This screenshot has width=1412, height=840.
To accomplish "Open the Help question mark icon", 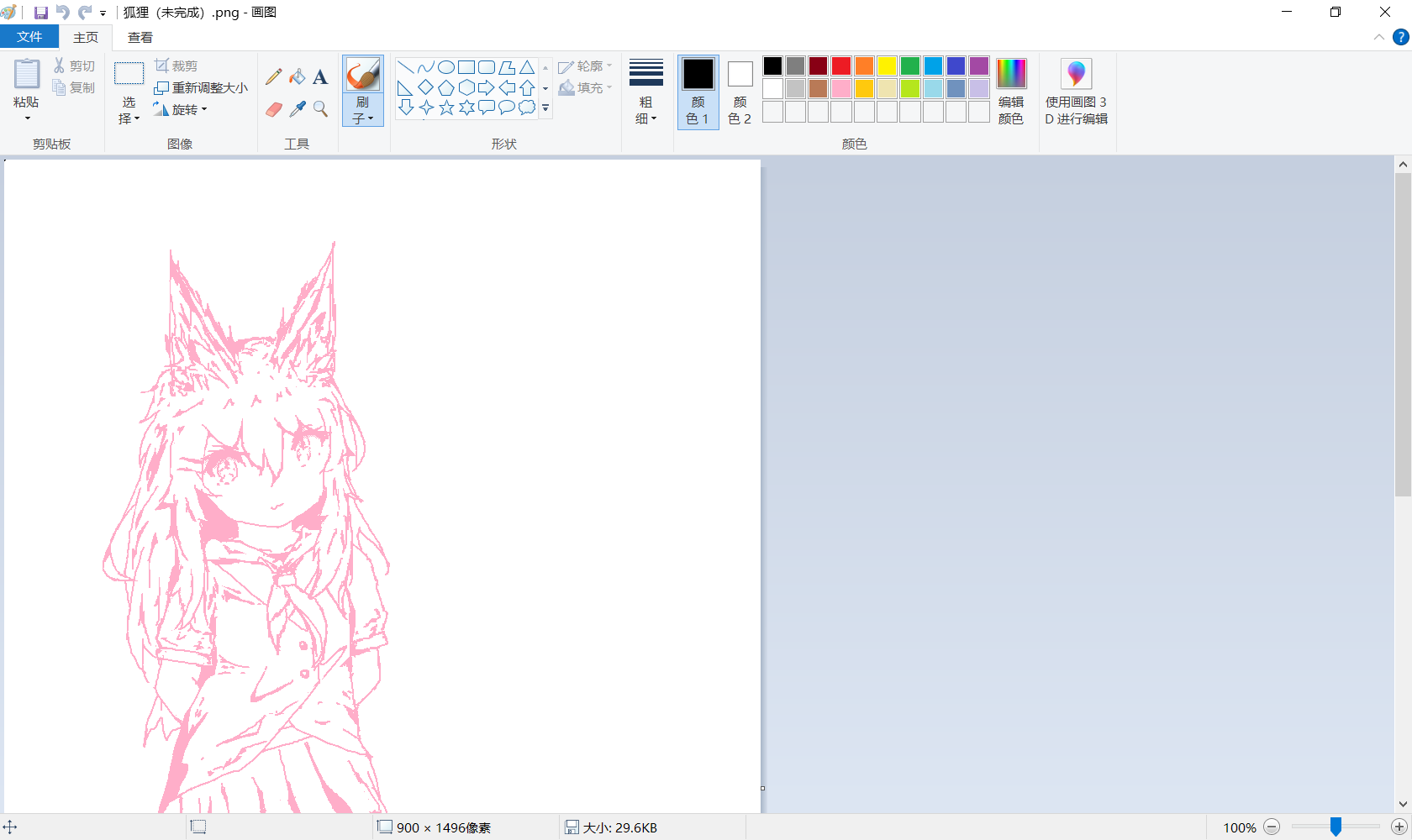I will 1401,37.
